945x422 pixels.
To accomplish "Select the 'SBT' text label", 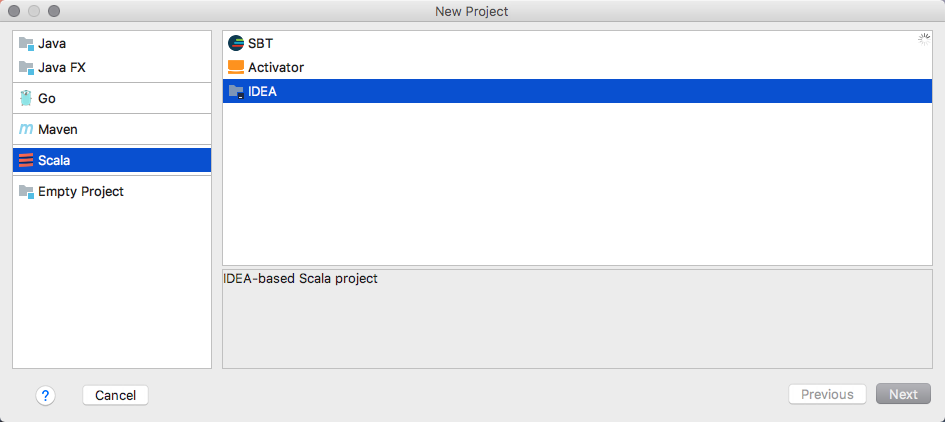I will point(260,43).
